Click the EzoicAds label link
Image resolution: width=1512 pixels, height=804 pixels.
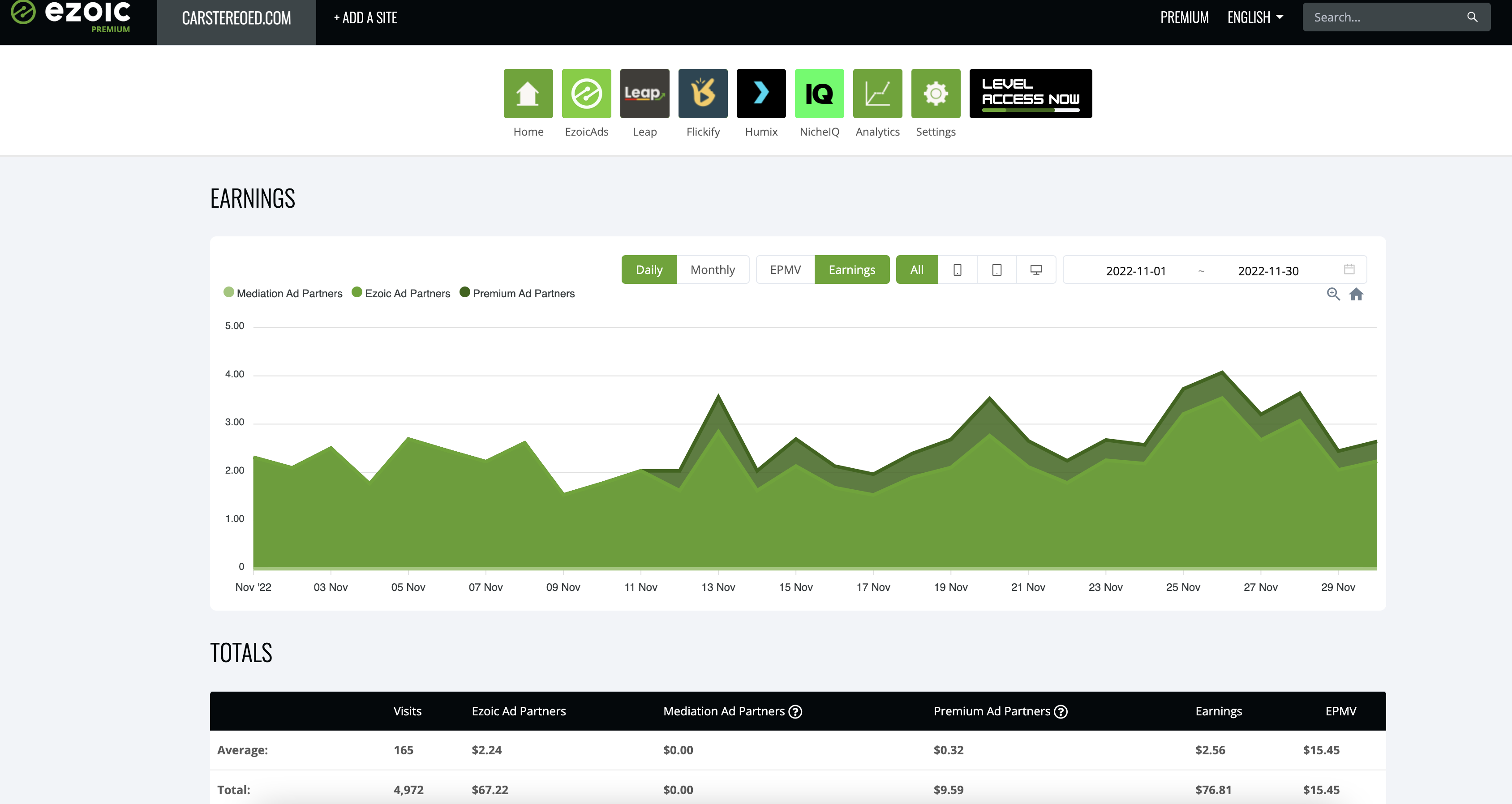click(586, 132)
